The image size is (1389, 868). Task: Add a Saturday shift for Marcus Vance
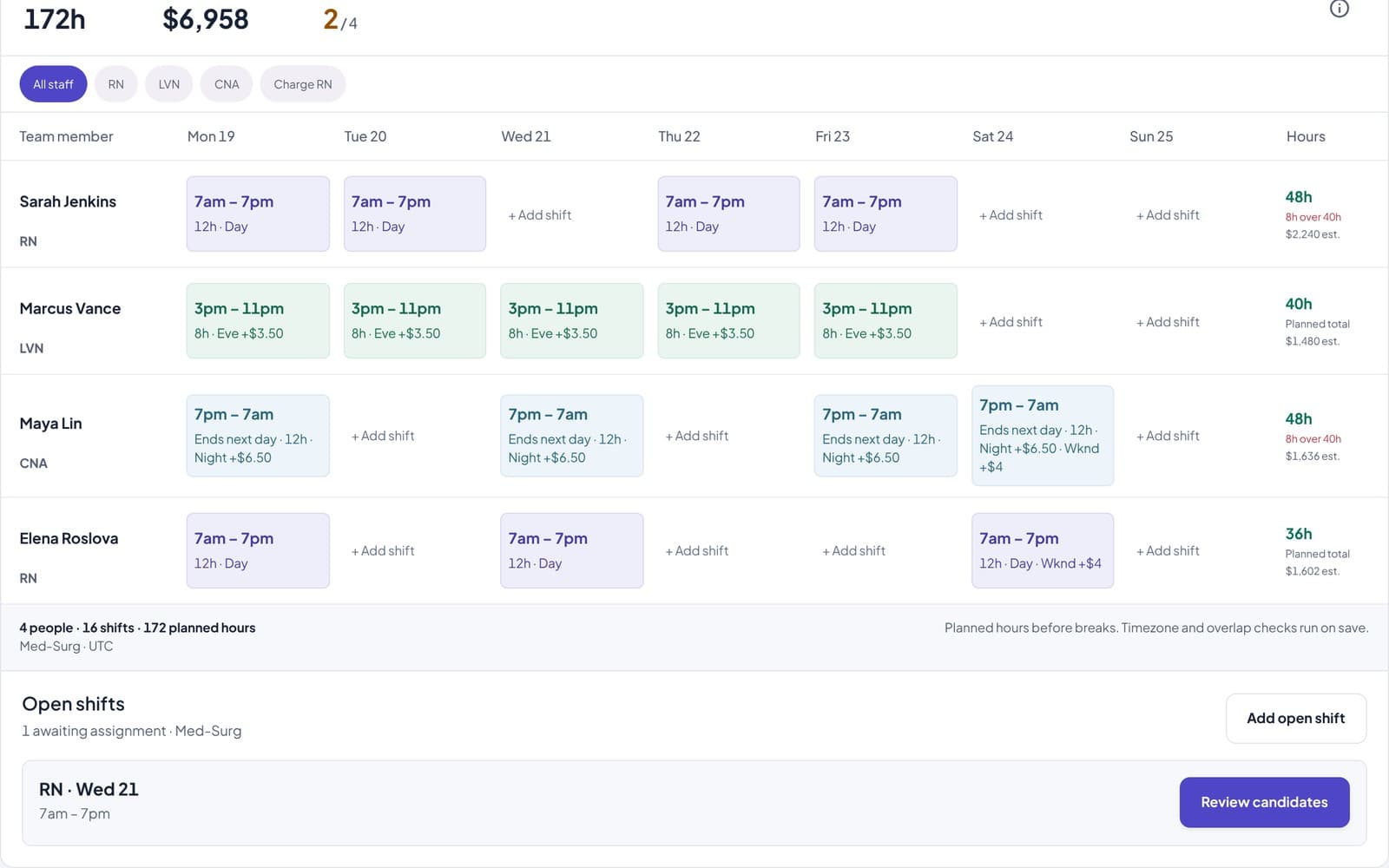click(1011, 321)
